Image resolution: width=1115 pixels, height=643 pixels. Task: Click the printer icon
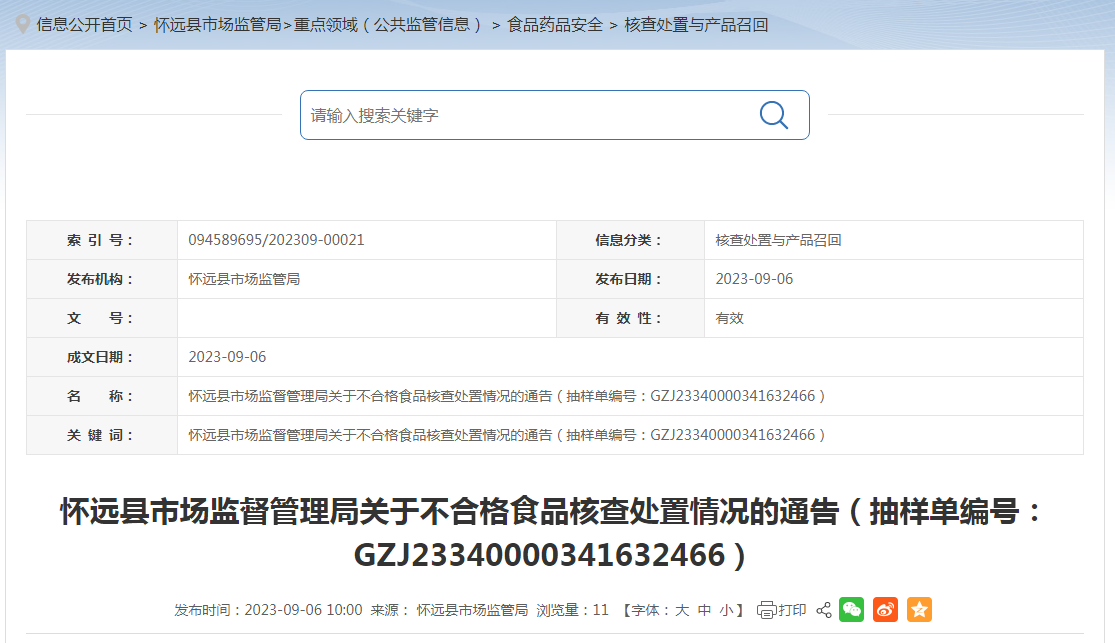click(766, 610)
